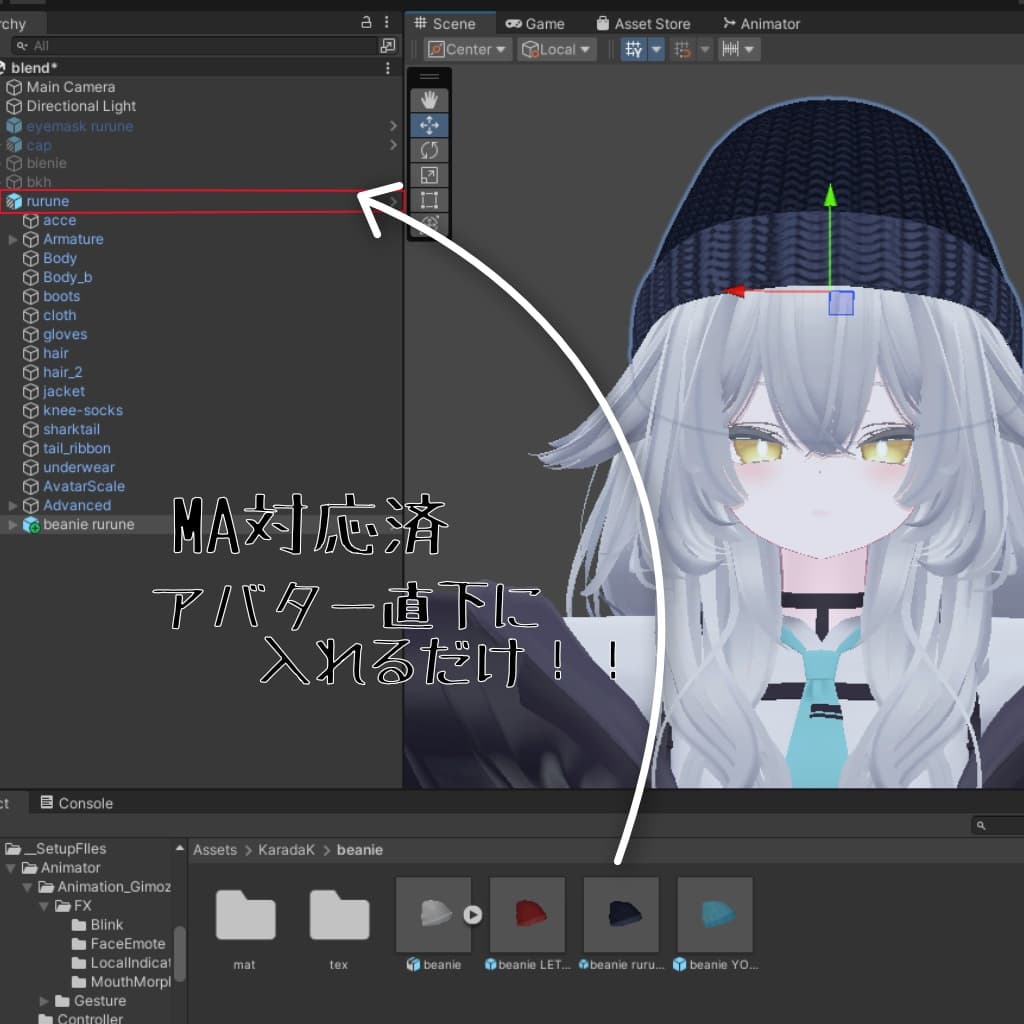The image size is (1024, 1024).
Task: Select the Scale tool
Action: tap(429, 175)
